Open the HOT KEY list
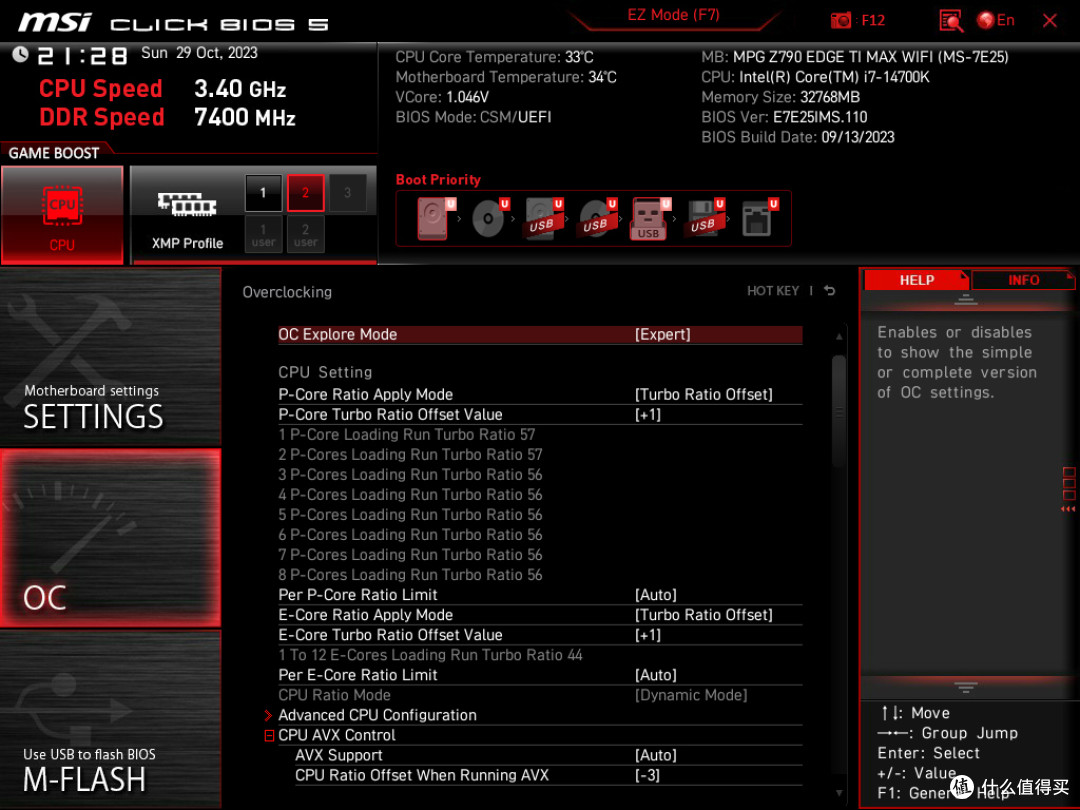This screenshot has width=1080, height=810. tap(773, 291)
